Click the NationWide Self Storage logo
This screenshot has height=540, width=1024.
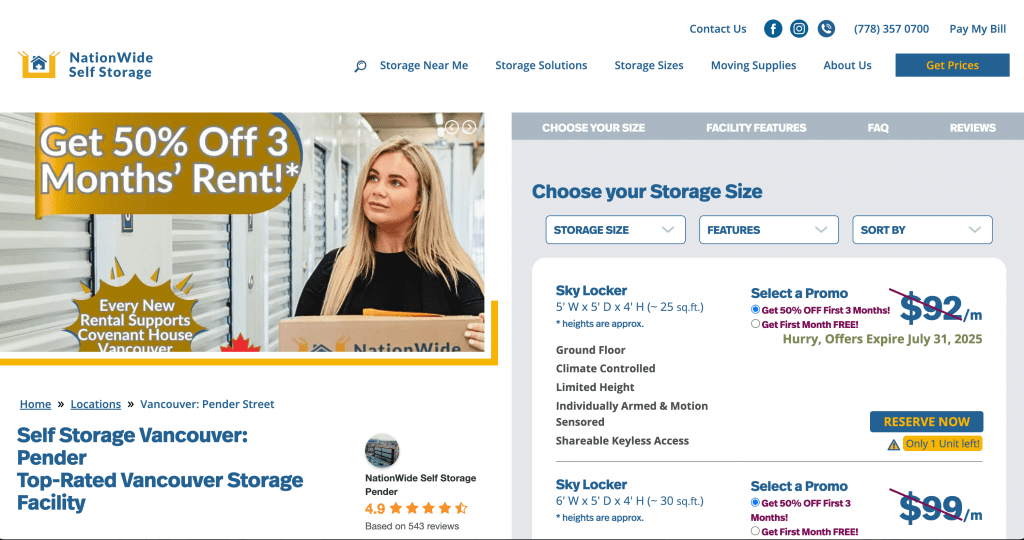pyautogui.click(x=85, y=65)
